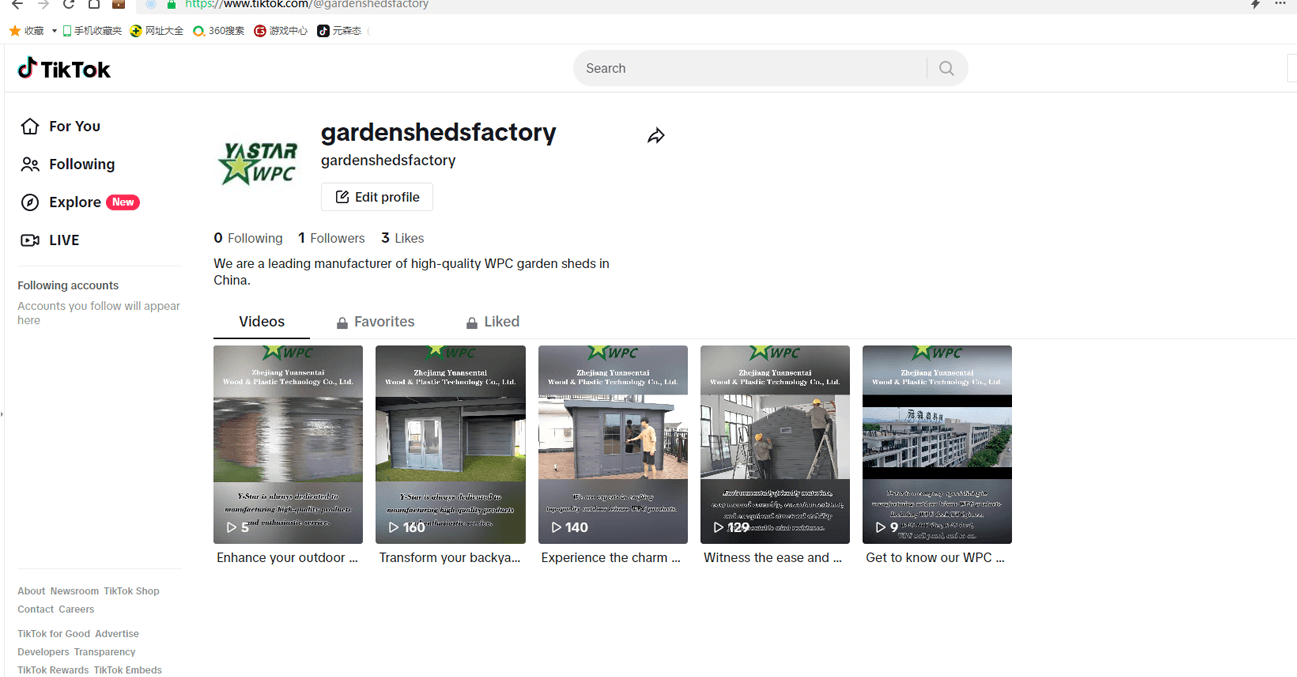Open the Careers footer link
The height and width of the screenshot is (677, 1297).
pos(76,609)
